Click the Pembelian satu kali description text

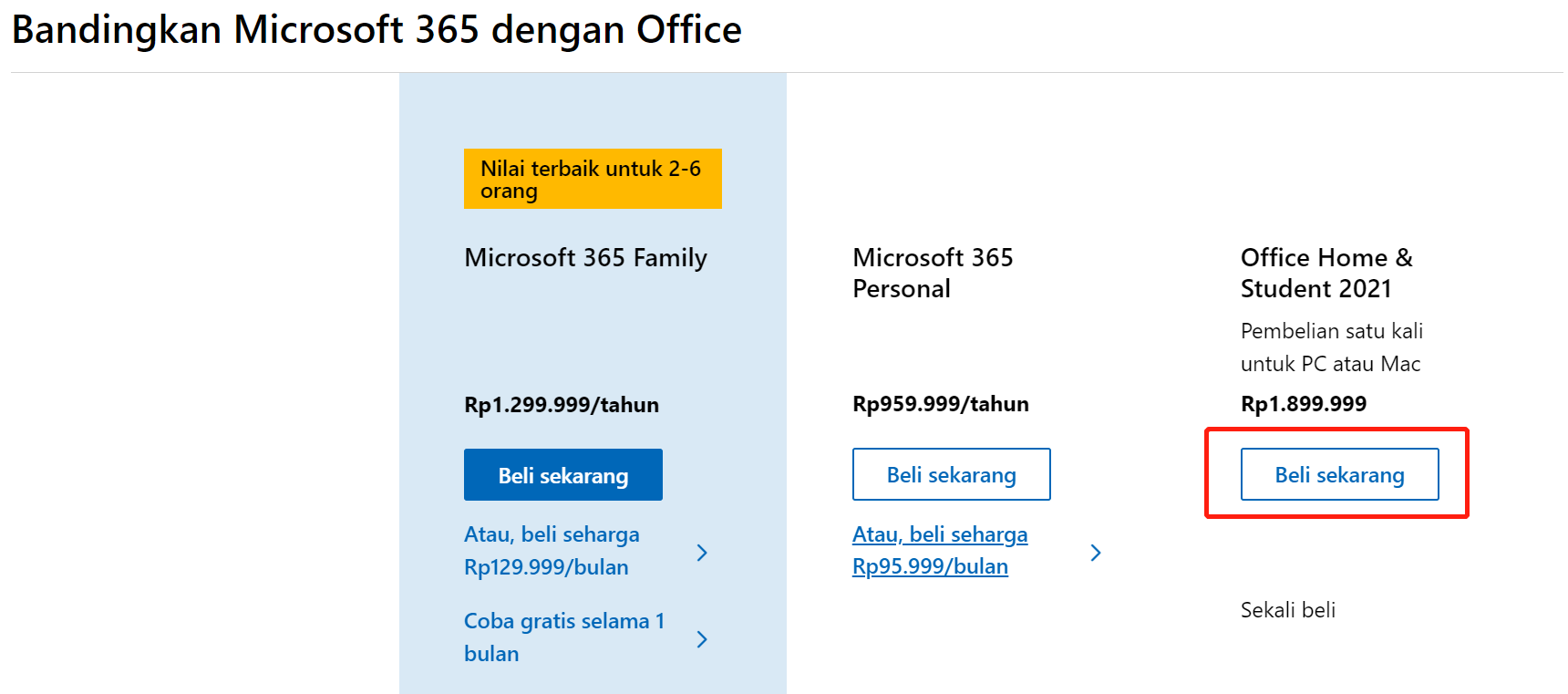click(x=1331, y=347)
